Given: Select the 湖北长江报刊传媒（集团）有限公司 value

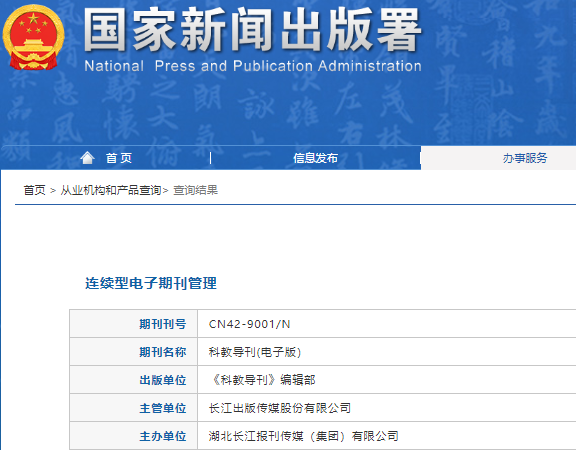Looking at the screenshot, I should [x=304, y=436].
